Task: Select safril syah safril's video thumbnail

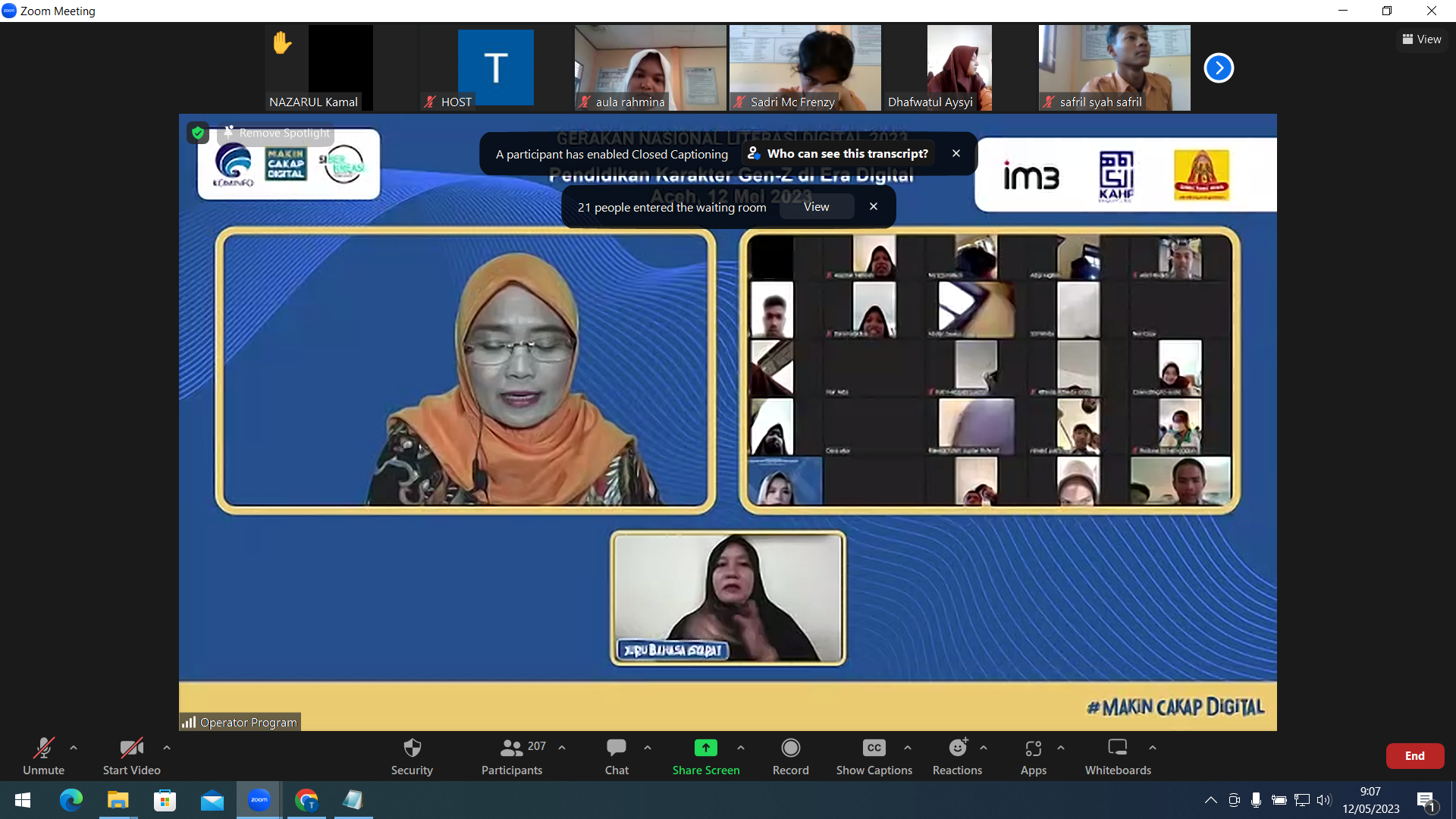Action: pyautogui.click(x=1115, y=68)
